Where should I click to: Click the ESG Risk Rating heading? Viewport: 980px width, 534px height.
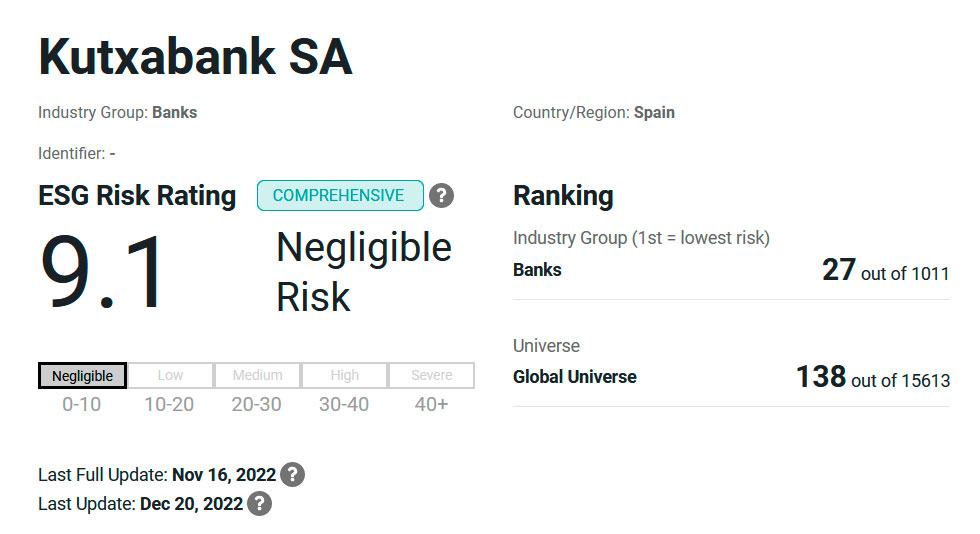(x=137, y=196)
